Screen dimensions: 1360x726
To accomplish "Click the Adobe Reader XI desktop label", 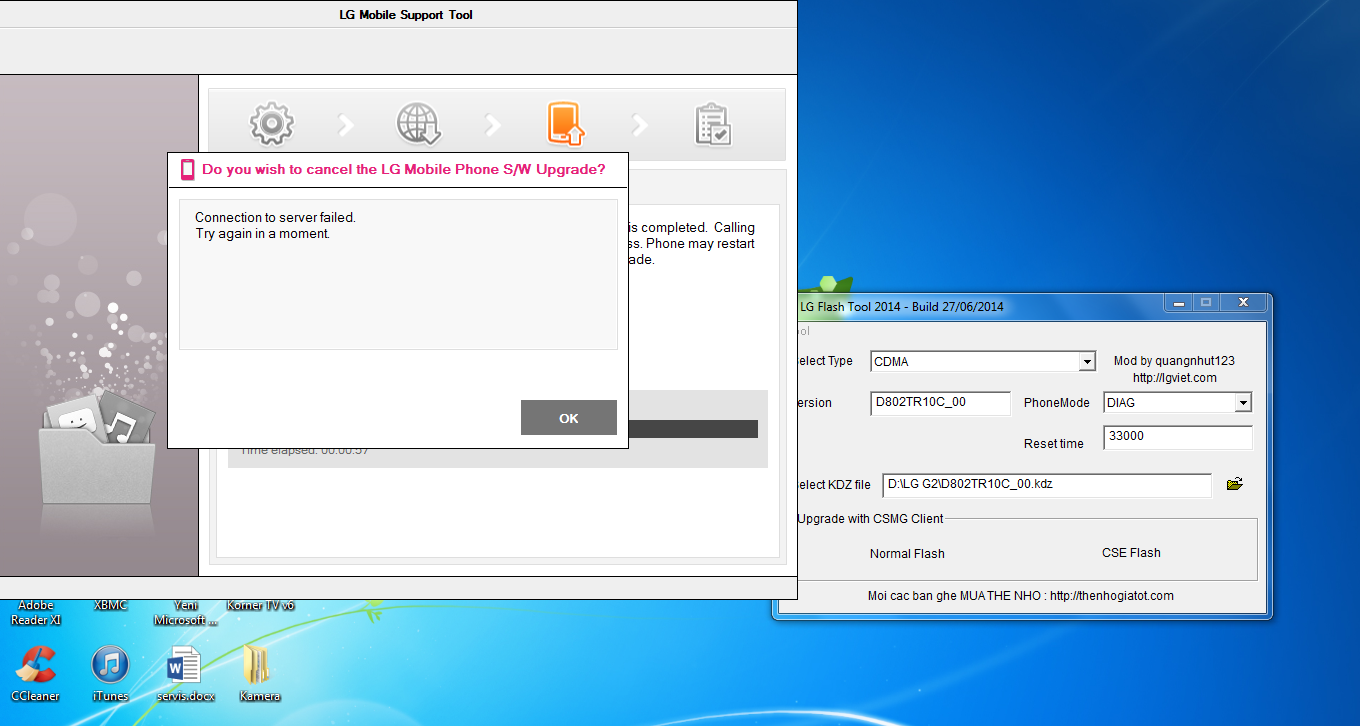I will coord(36,612).
